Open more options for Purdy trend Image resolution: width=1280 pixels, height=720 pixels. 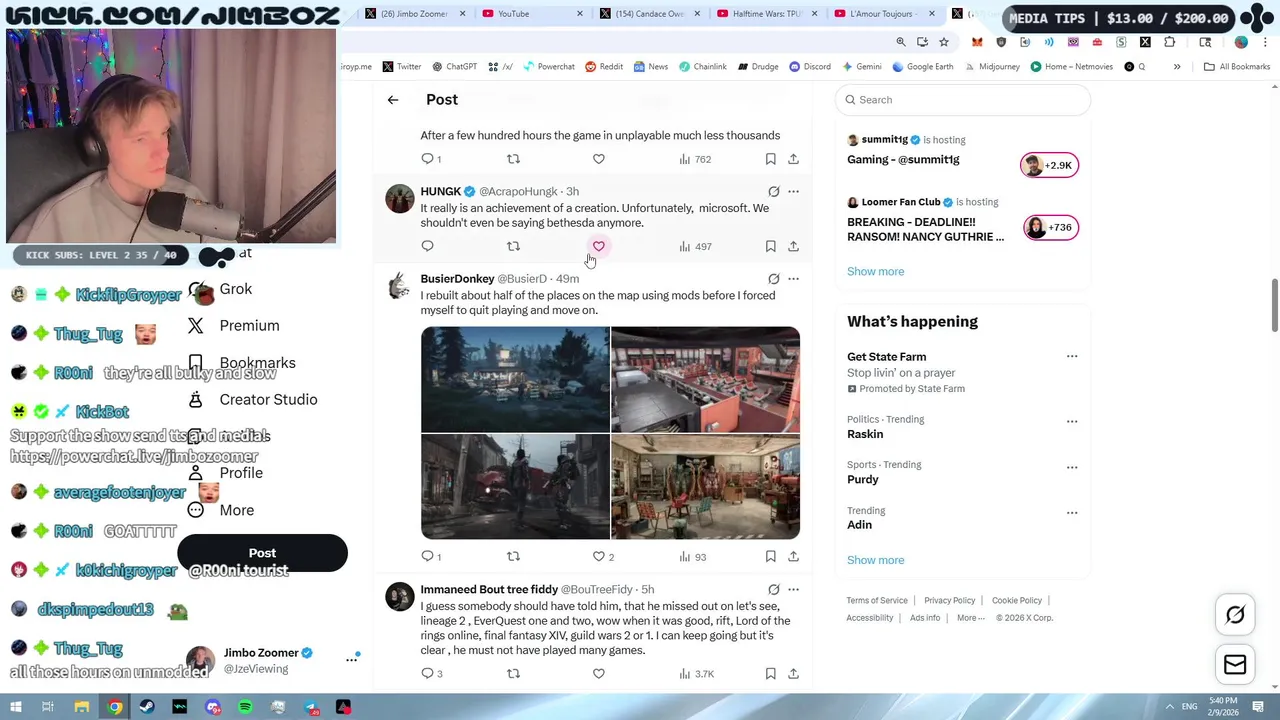1072,467
